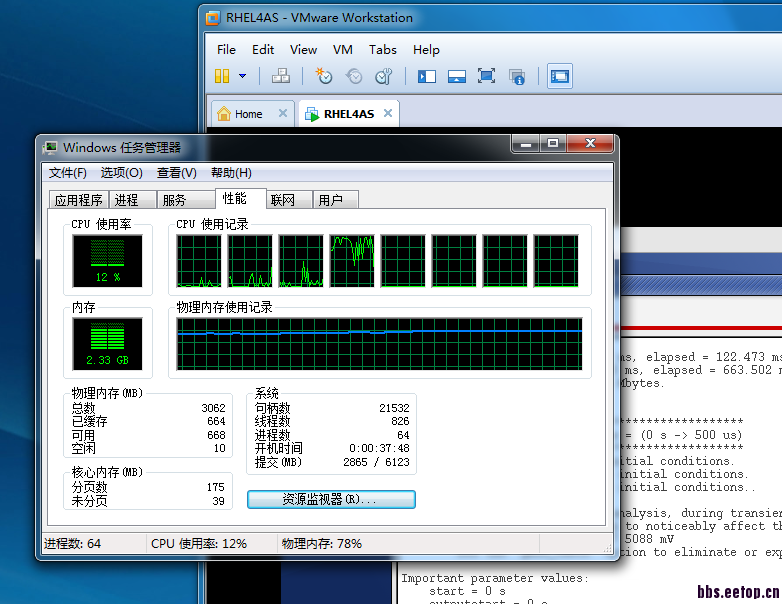This screenshot has width=782, height=604.
Task: Open the Tabs menu in VMware Workstation
Action: (x=383, y=50)
